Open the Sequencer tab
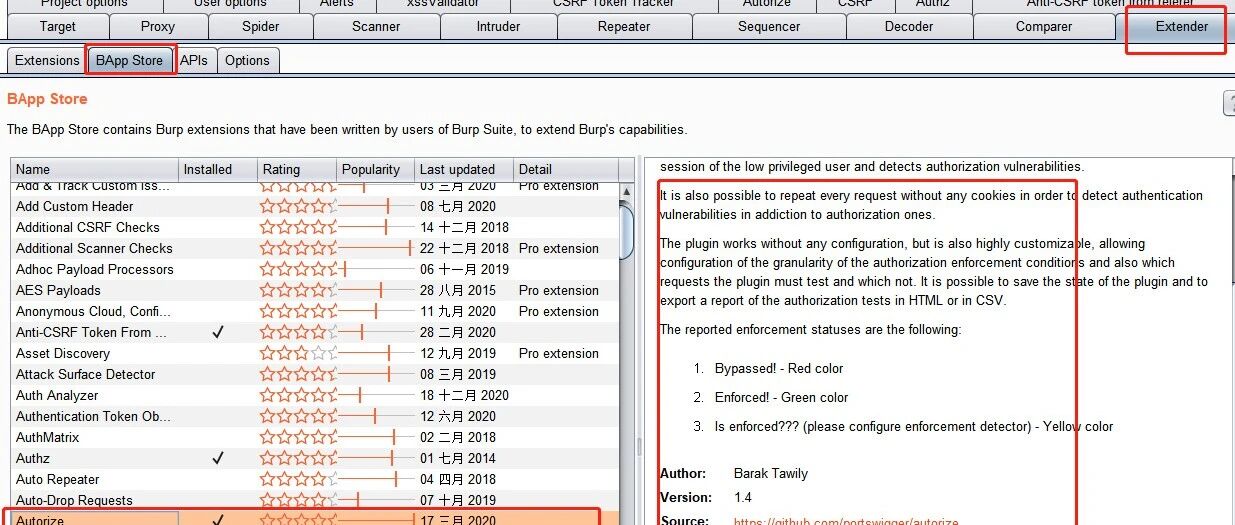Viewport: 1235px width, 525px height. 769,27
